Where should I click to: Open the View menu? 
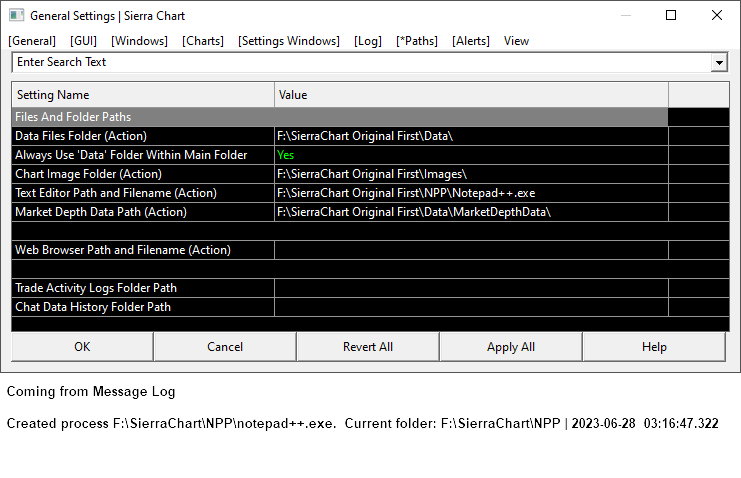(516, 41)
